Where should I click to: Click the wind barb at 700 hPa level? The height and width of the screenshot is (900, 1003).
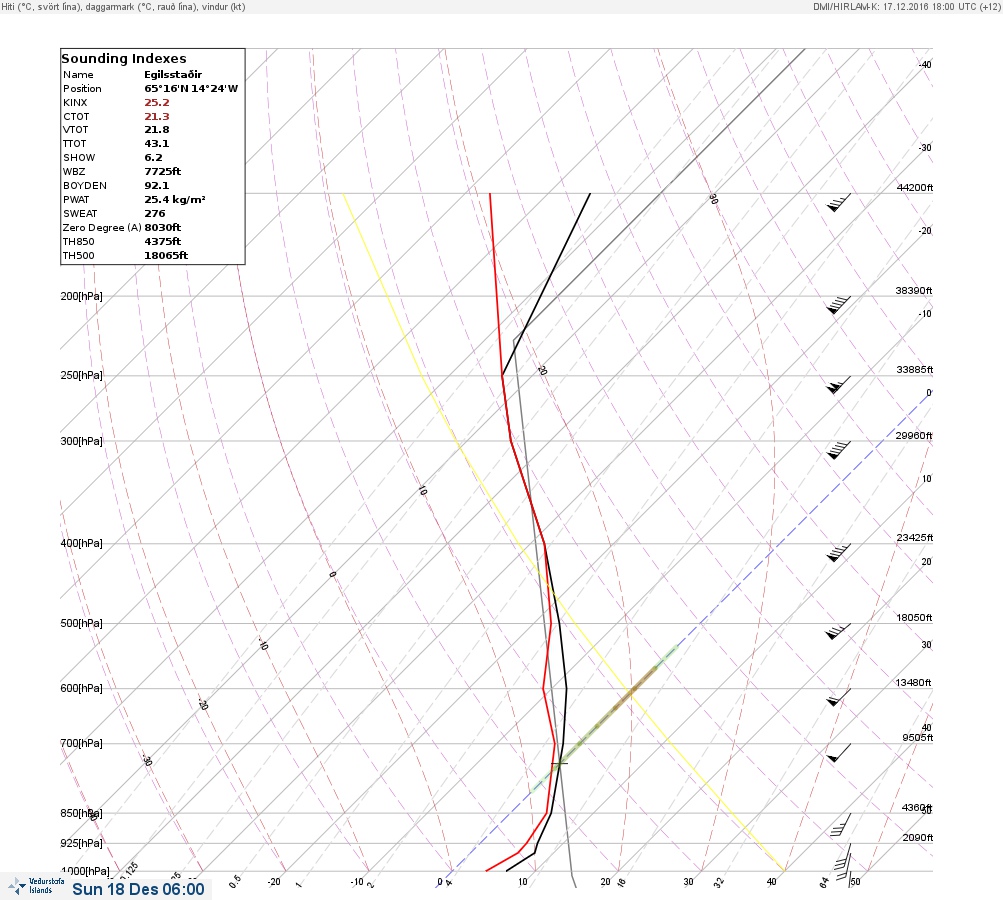839,752
